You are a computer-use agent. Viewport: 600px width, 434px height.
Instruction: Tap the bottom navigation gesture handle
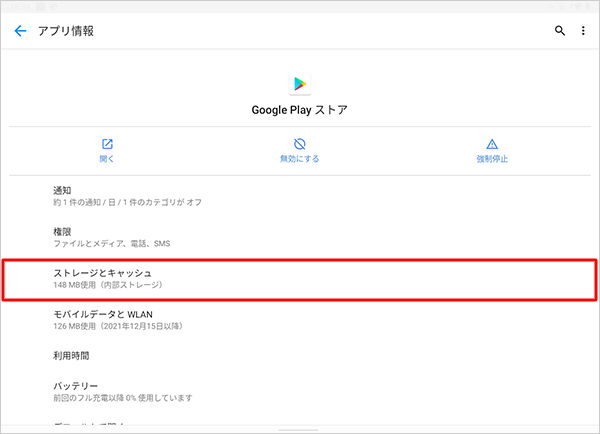300,429
